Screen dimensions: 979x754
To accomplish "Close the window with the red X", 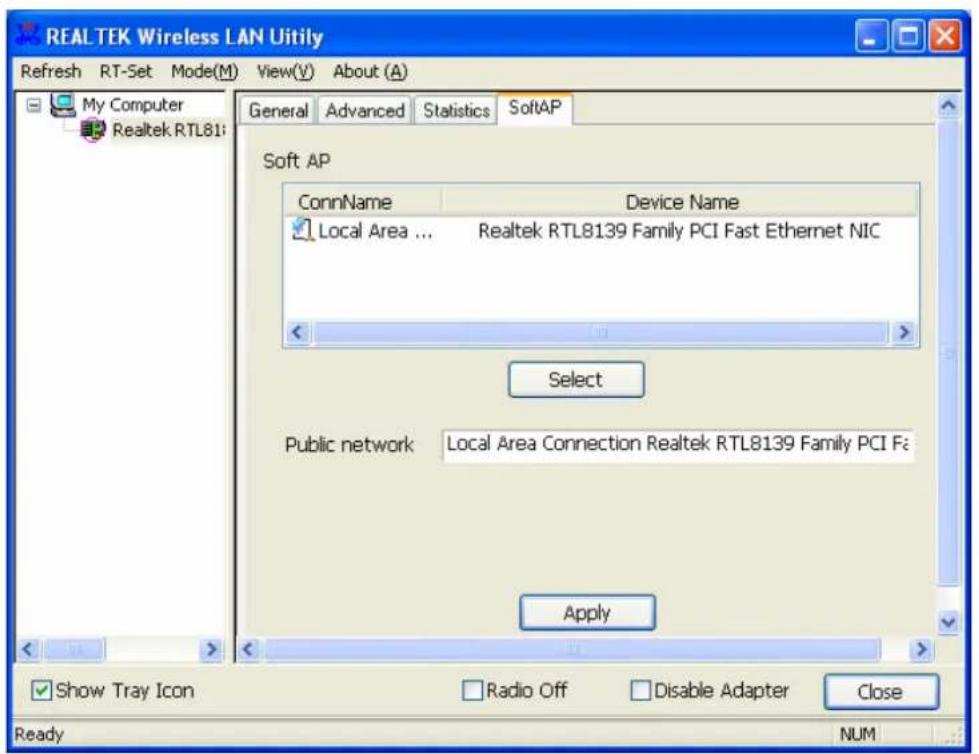I will pos(945,36).
